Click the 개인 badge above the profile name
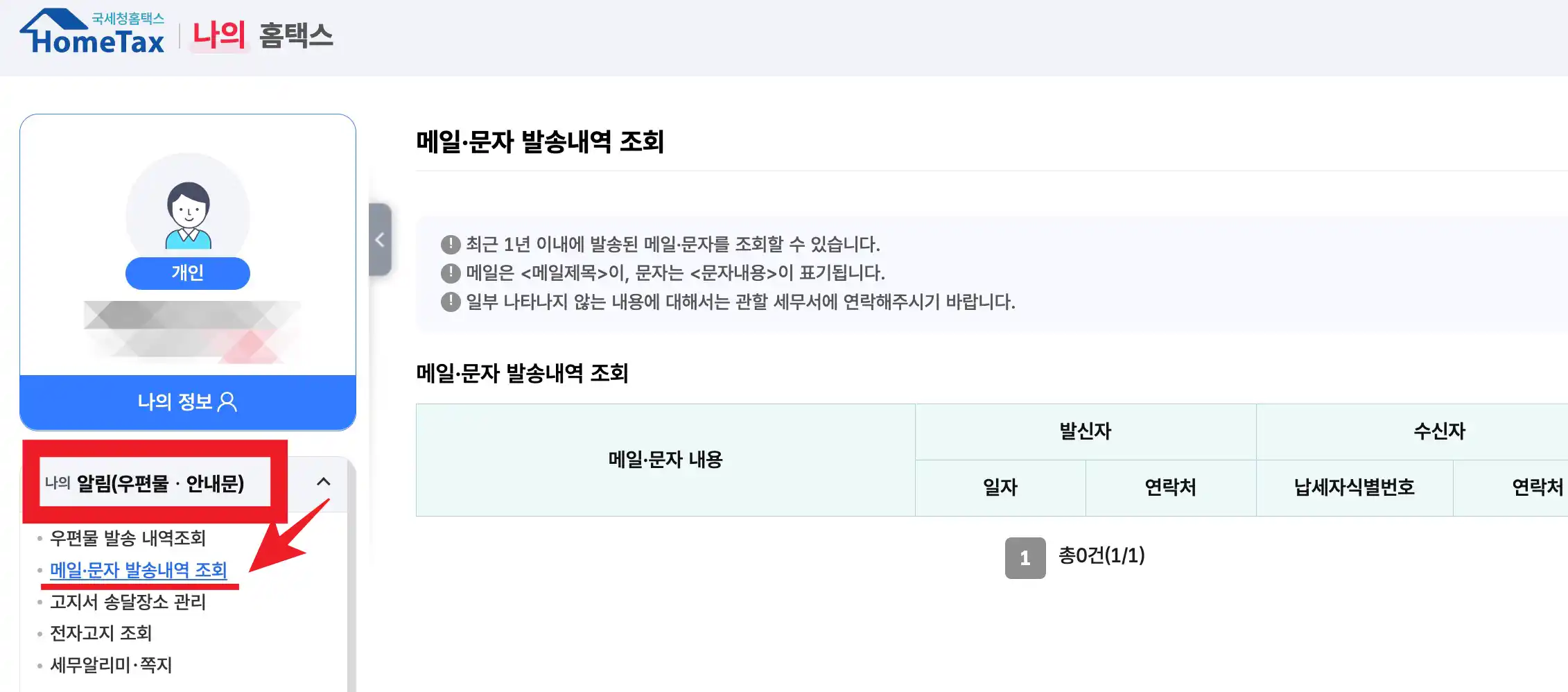This screenshot has width=1568, height=692. (187, 273)
